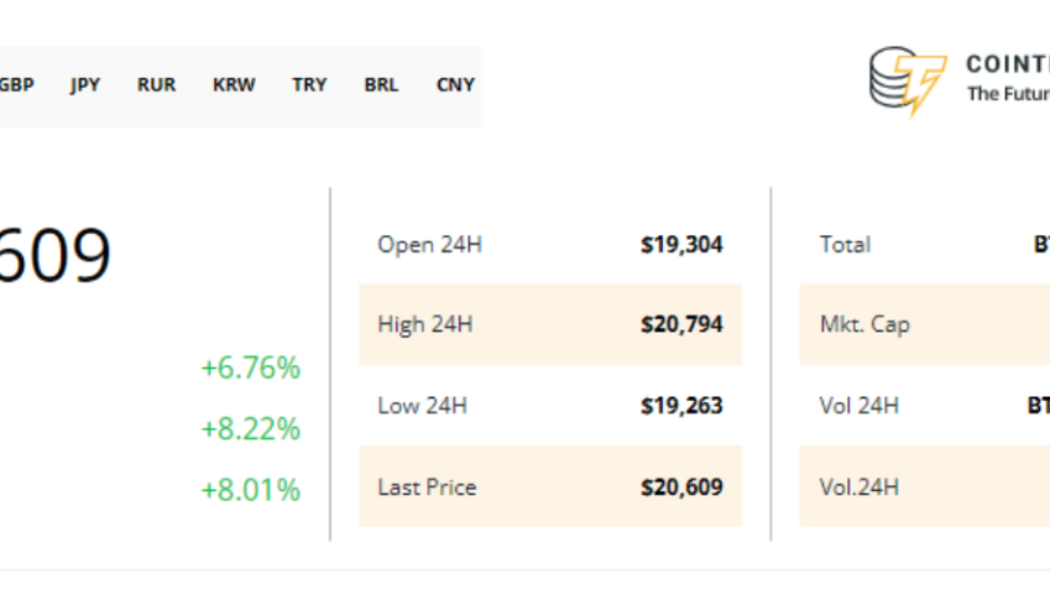Screen dimensions: 1050x600
Task: Switch to the JPY currency tab
Action: click(85, 85)
